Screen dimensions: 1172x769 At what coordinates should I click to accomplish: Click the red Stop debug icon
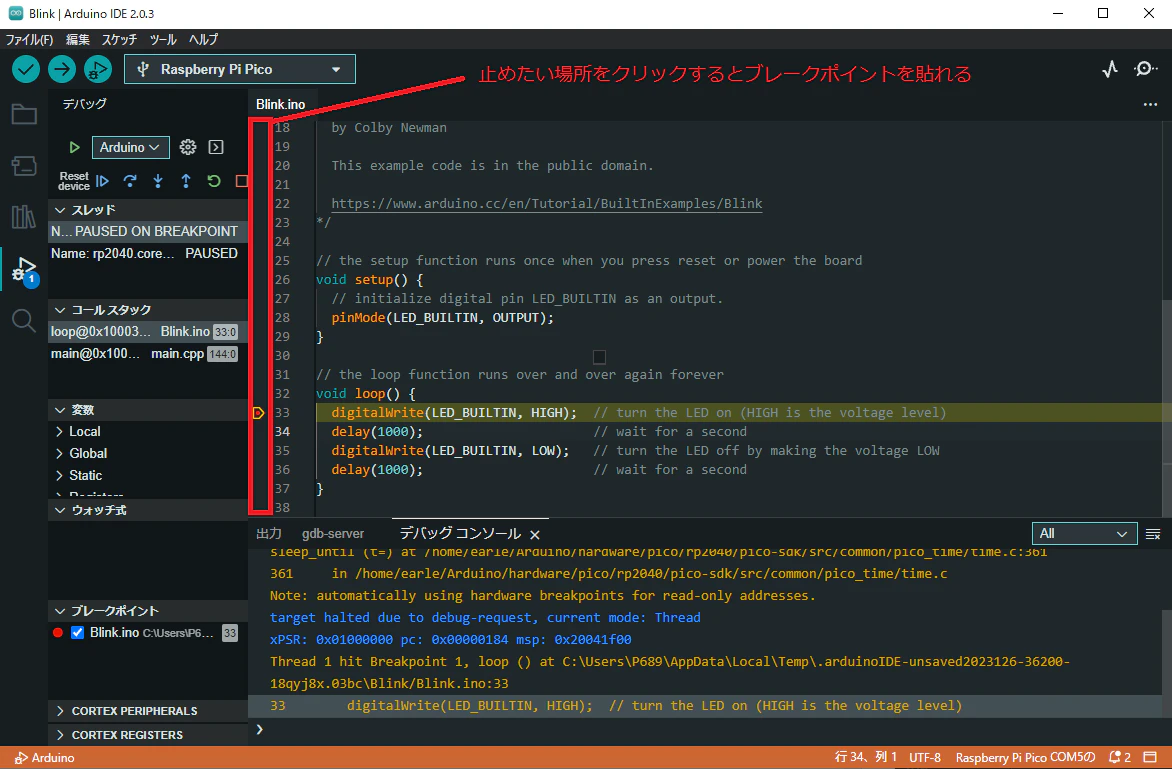(x=241, y=181)
